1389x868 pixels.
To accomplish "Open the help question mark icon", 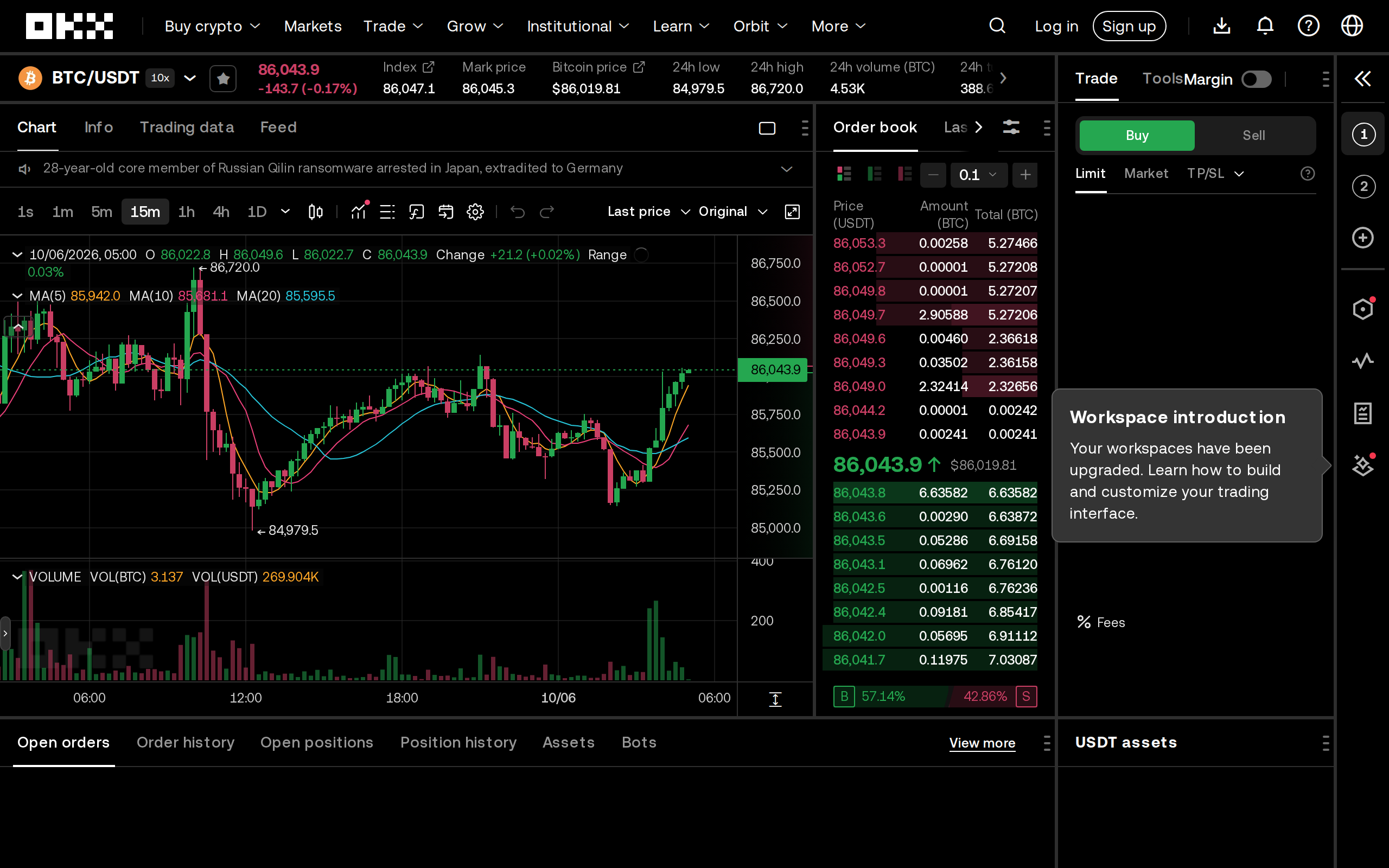I will (x=1308, y=26).
